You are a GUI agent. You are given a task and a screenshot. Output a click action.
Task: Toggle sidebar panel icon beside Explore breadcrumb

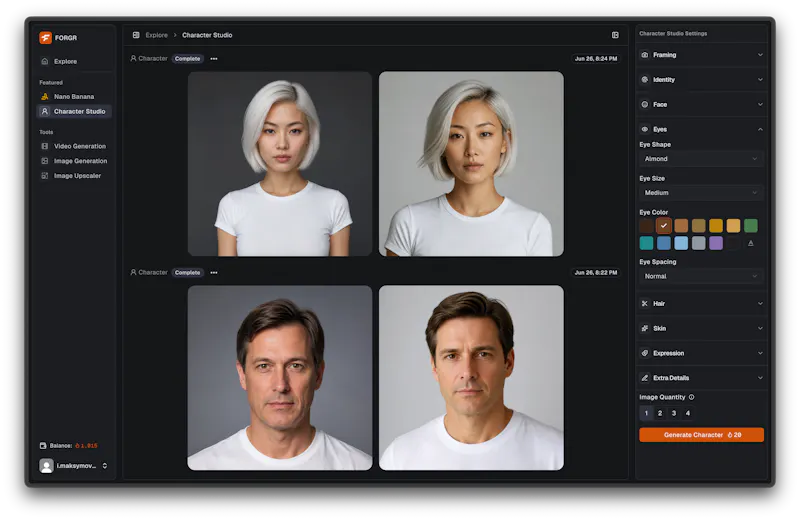click(x=136, y=35)
